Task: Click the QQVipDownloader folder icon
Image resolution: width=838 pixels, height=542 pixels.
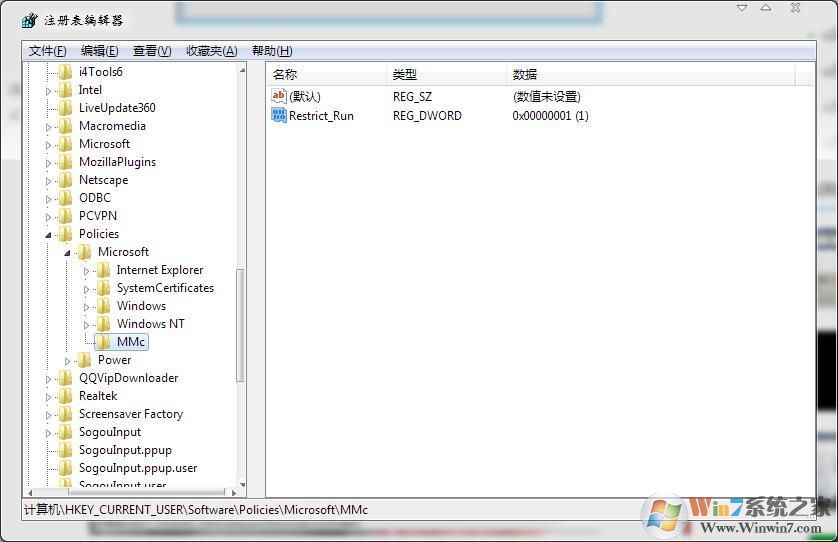Action: pos(66,378)
